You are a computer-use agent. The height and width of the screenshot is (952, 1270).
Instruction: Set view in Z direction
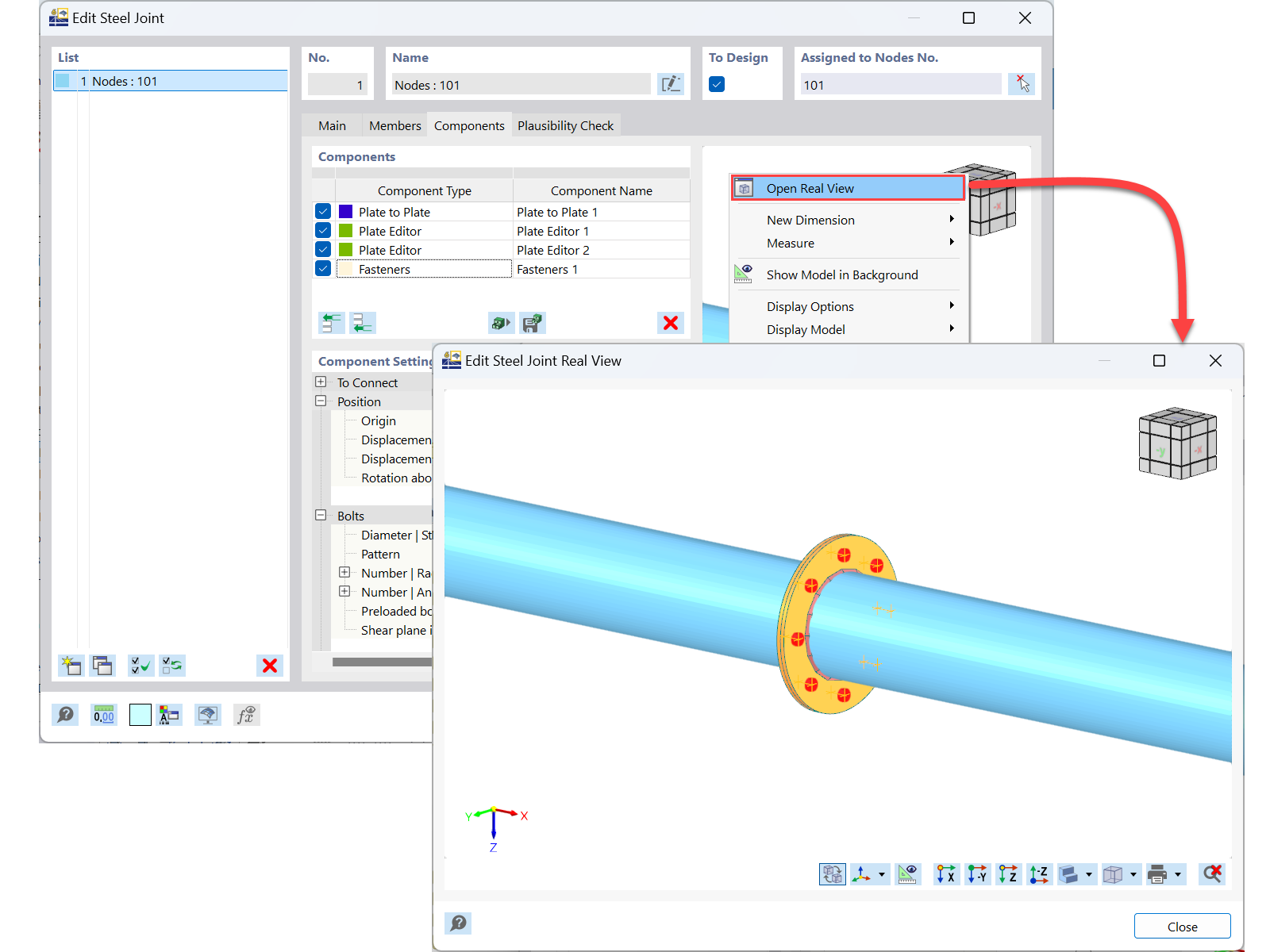tap(1008, 874)
